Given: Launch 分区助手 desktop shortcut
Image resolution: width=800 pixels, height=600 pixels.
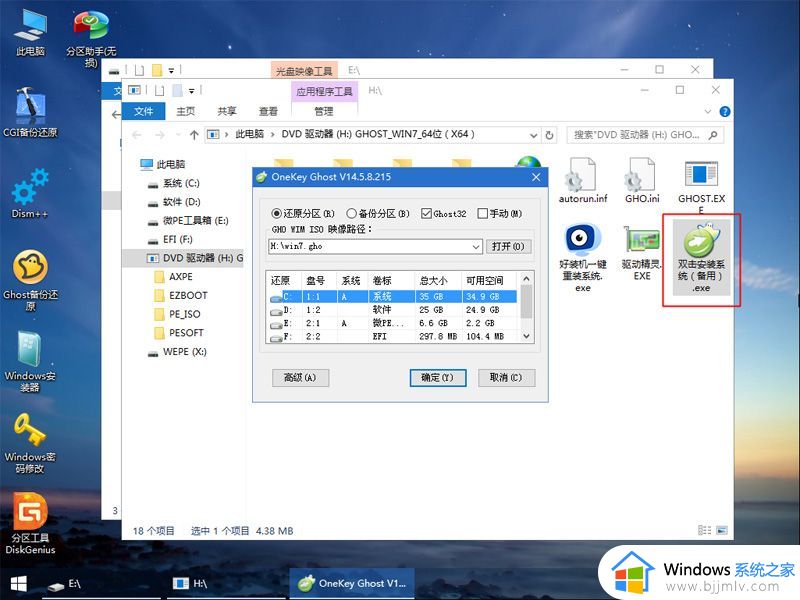Looking at the screenshot, I should coord(91,38).
